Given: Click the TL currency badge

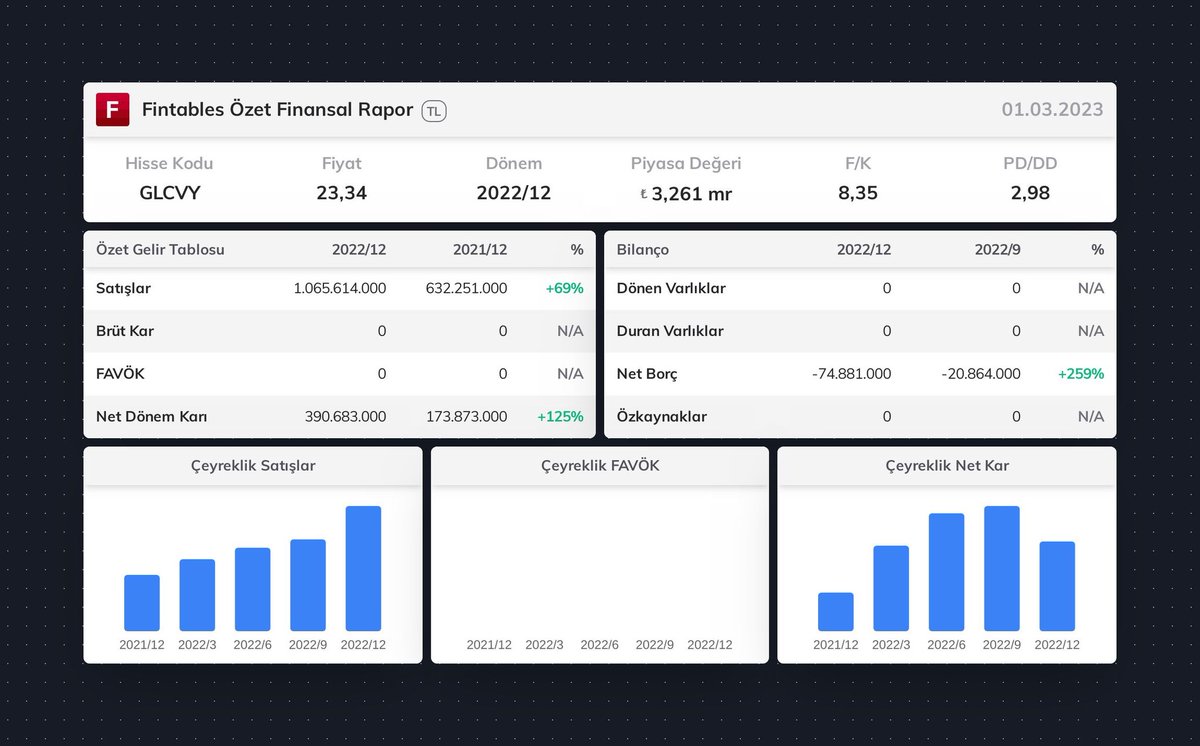Looking at the screenshot, I should (434, 111).
